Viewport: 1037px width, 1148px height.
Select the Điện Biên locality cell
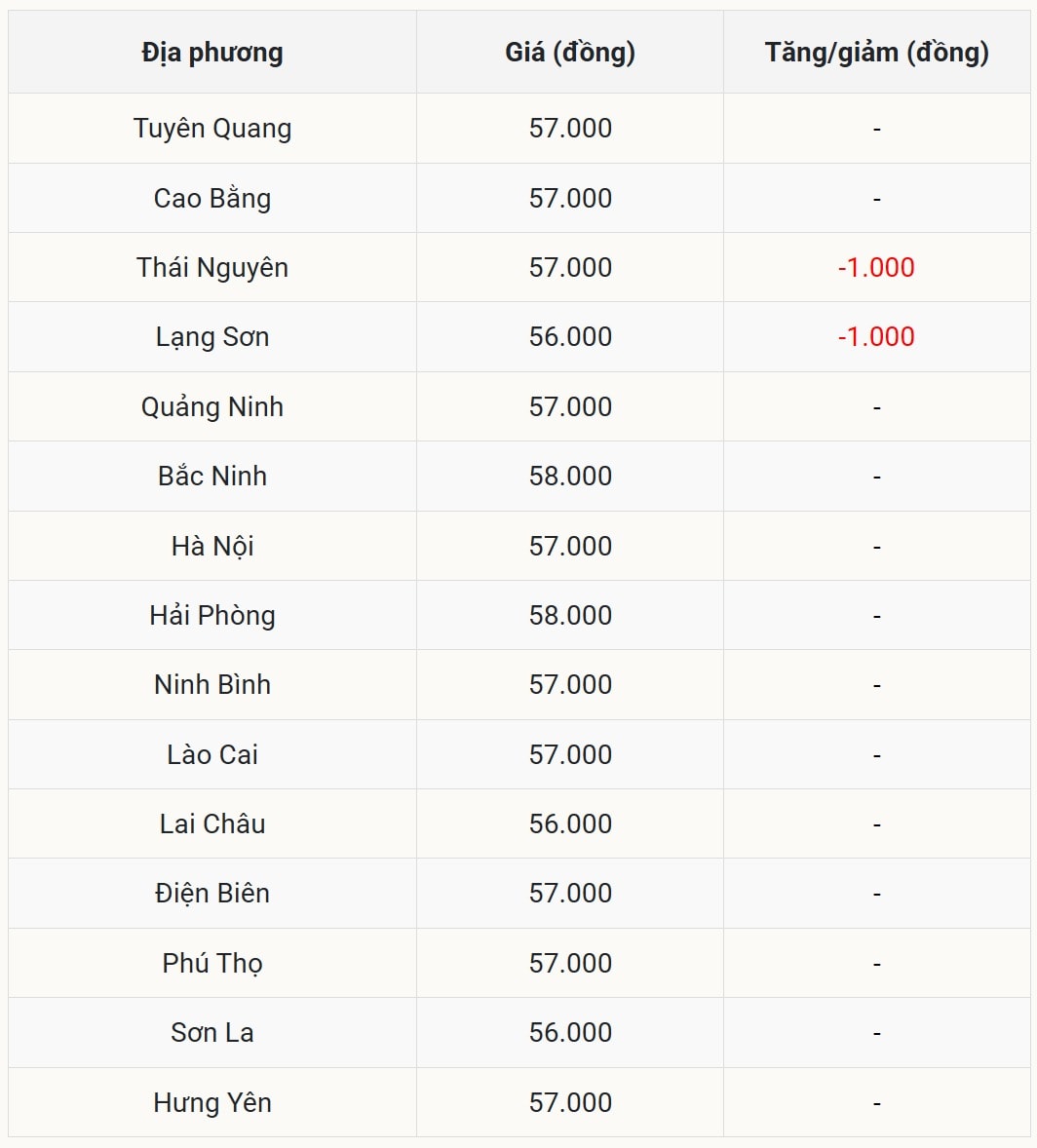(212, 894)
